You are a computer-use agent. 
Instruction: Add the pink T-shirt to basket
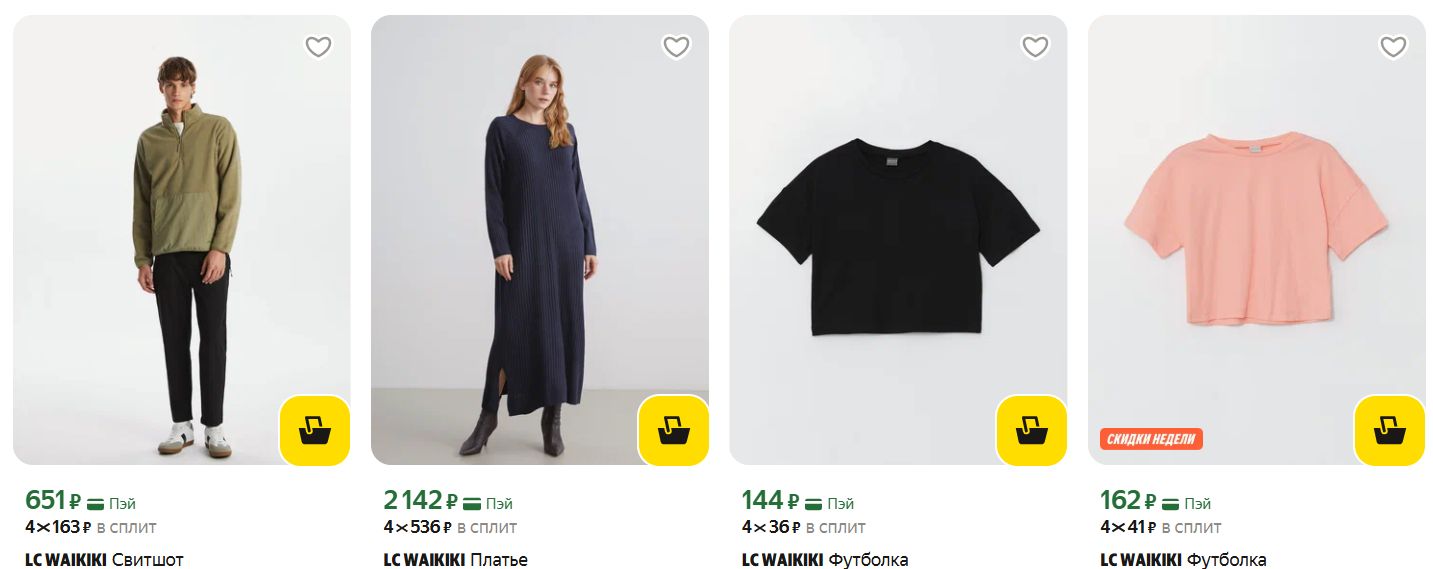tap(1389, 431)
